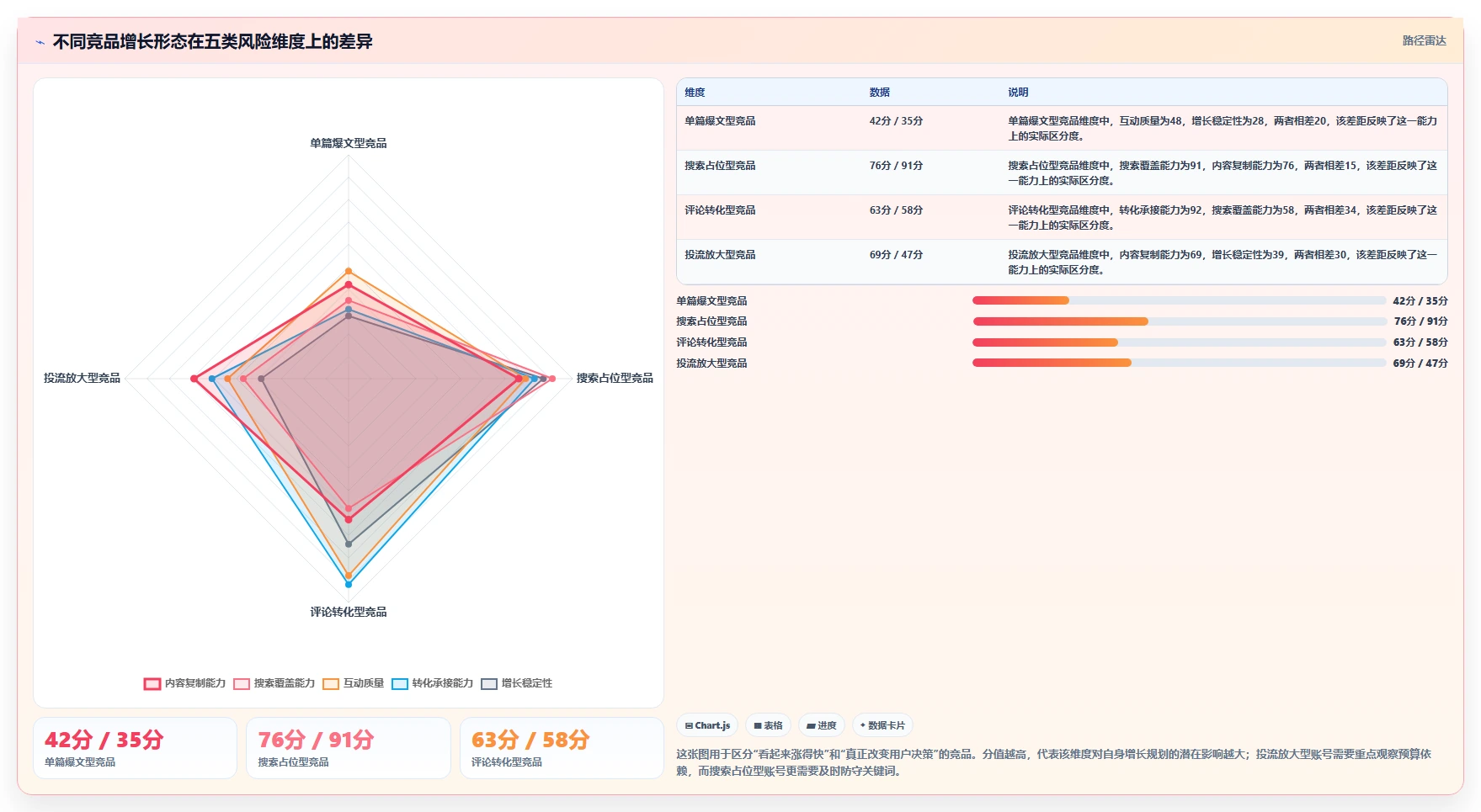Viewport: 1481px width, 812px height.
Task: Click the blue data point at radar bottom
Action: [349, 584]
